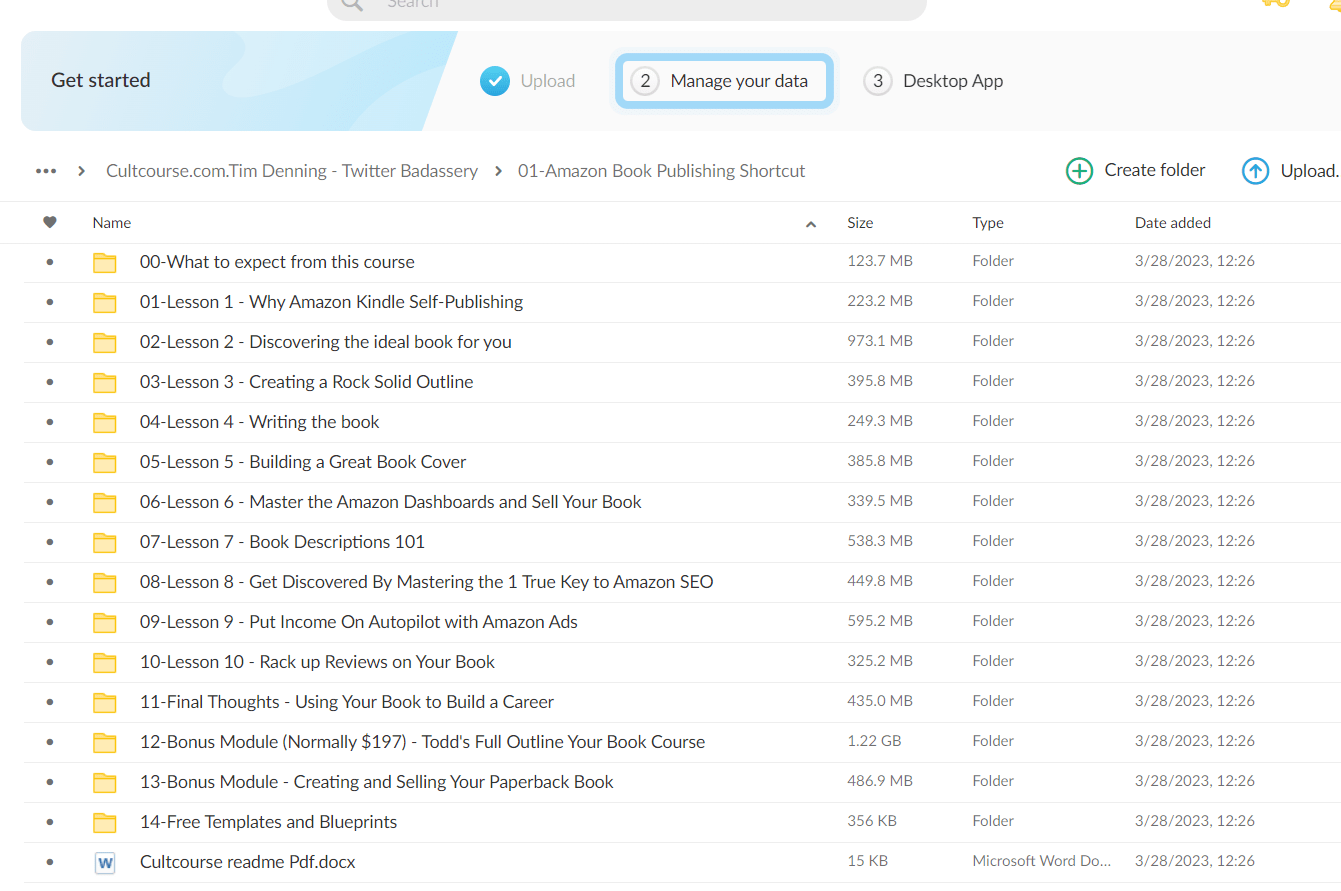
Task: Select the Upload step tab
Action: tap(528, 81)
